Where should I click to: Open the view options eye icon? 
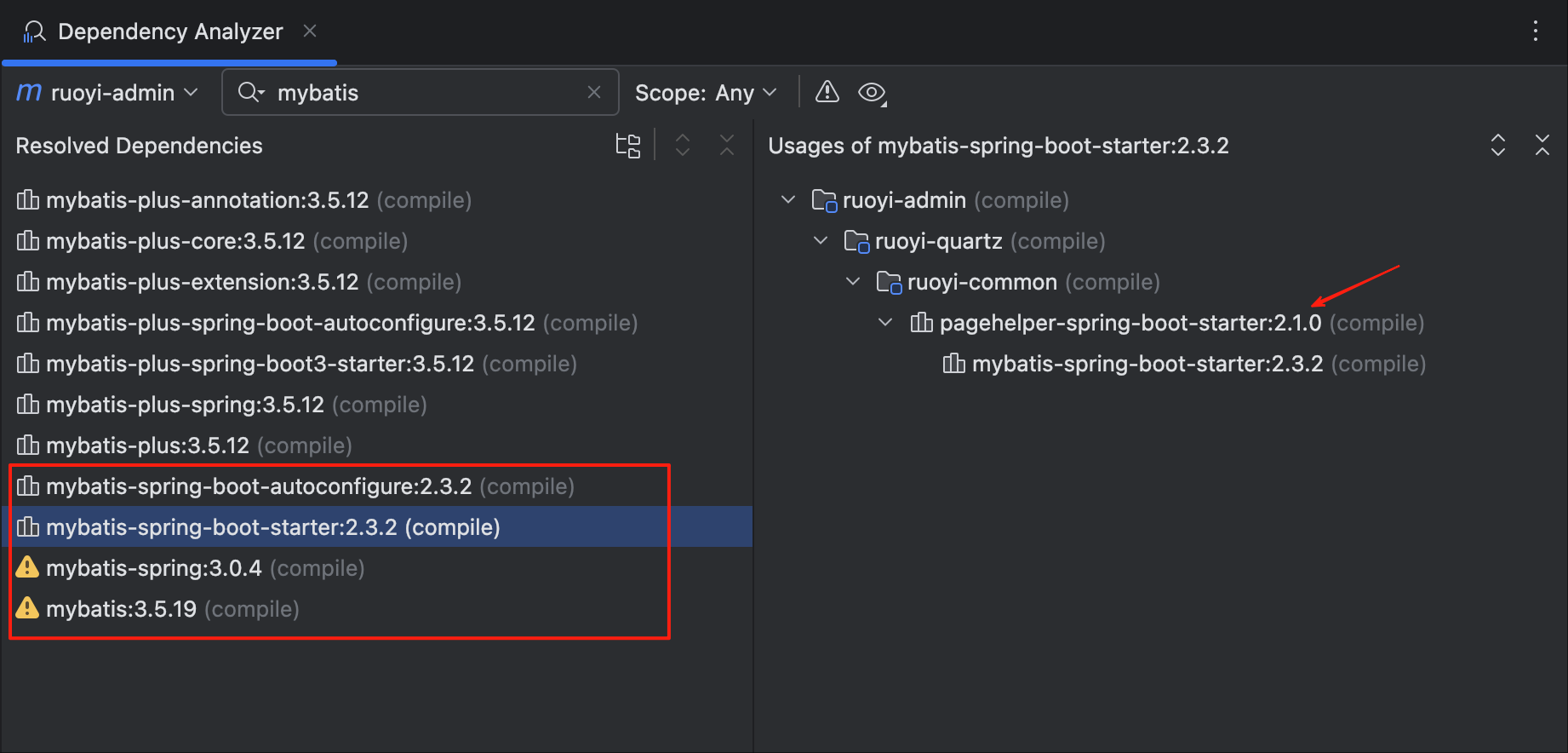click(872, 92)
